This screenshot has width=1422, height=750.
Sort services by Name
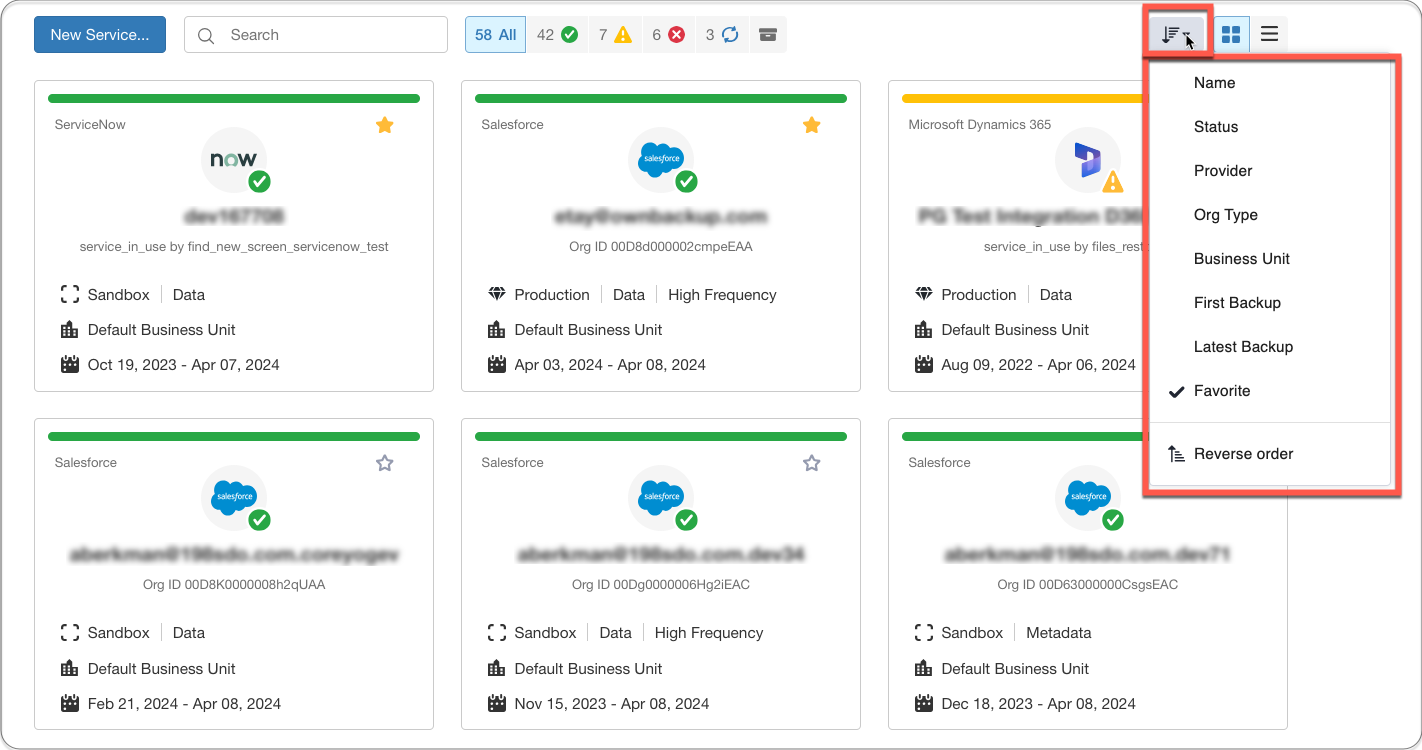coord(1270,83)
